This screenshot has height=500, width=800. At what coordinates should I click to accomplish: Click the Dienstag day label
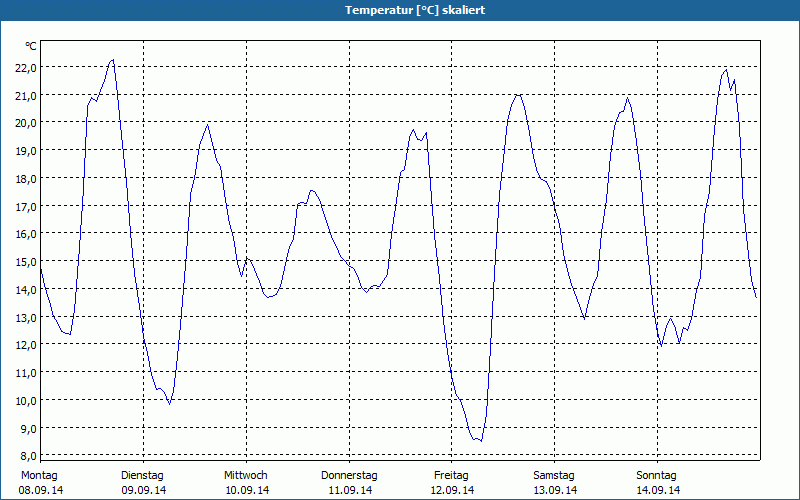[142, 476]
